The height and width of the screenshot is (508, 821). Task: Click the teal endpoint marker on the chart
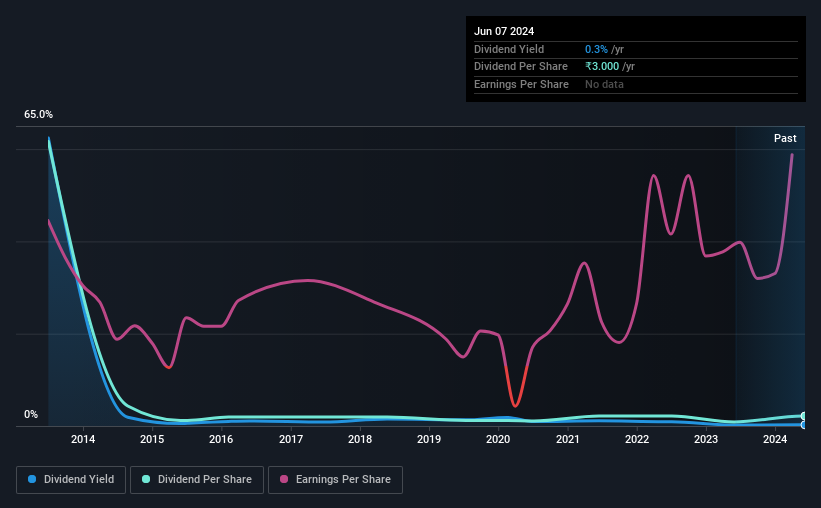point(803,416)
